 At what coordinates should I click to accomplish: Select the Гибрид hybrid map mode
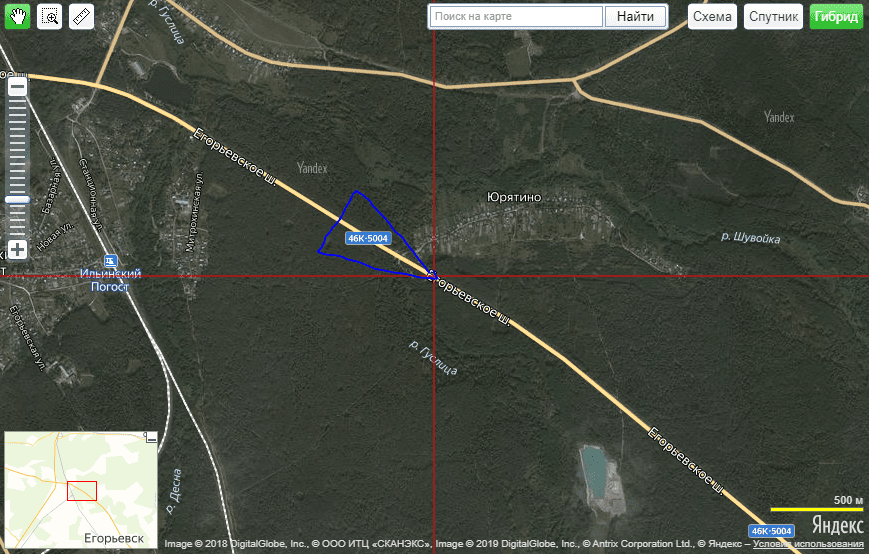click(x=836, y=17)
